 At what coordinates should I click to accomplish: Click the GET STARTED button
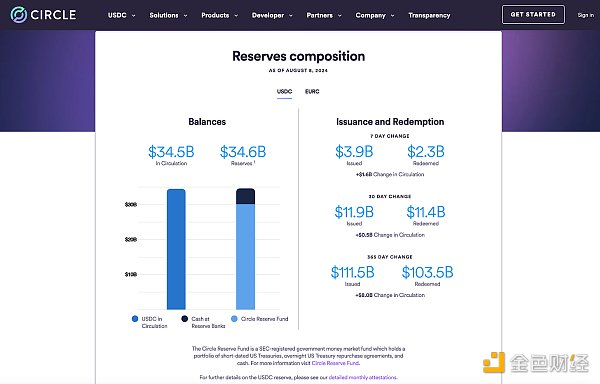pyautogui.click(x=533, y=15)
